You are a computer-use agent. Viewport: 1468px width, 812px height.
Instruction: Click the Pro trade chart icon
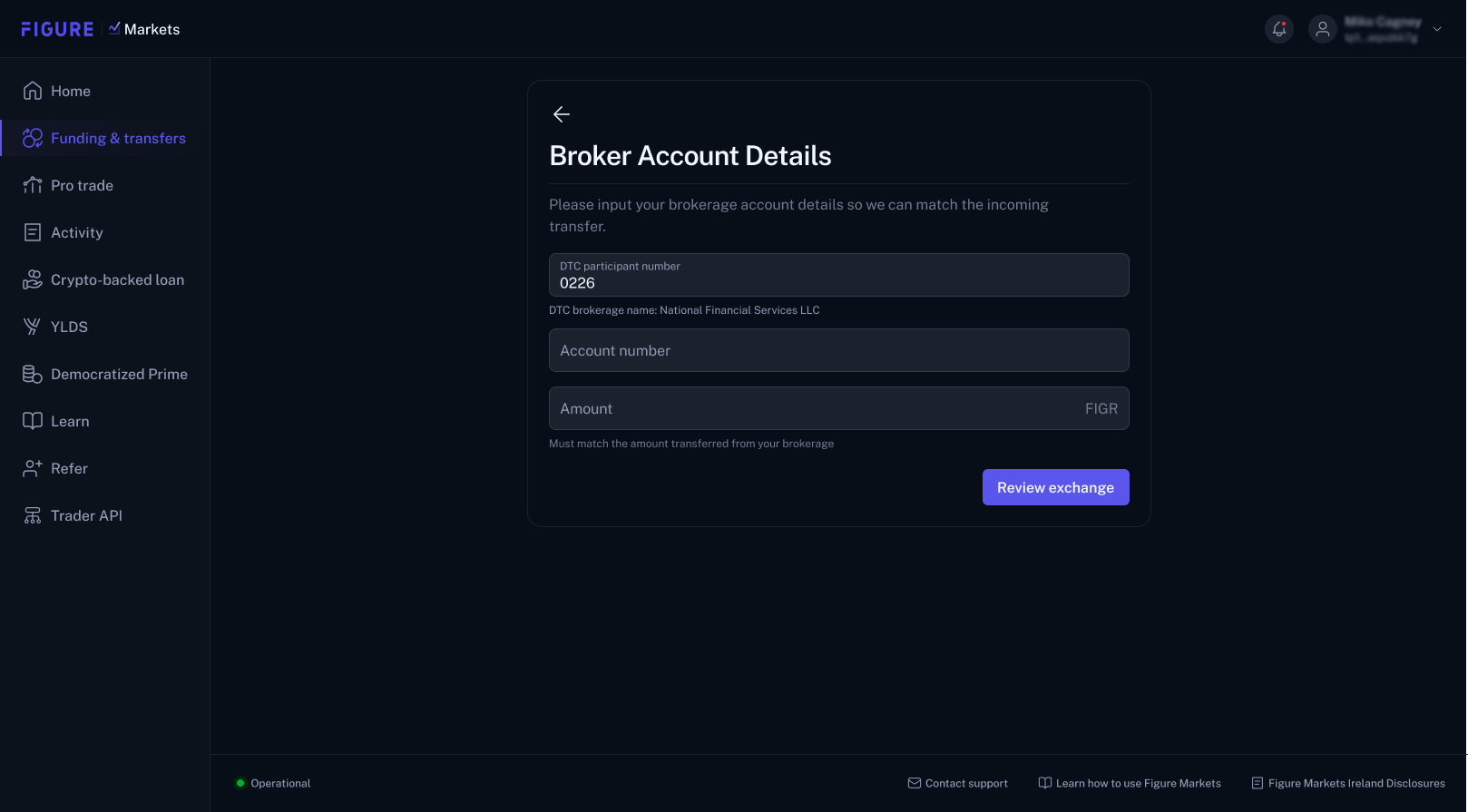pyautogui.click(x=33, y=185)
